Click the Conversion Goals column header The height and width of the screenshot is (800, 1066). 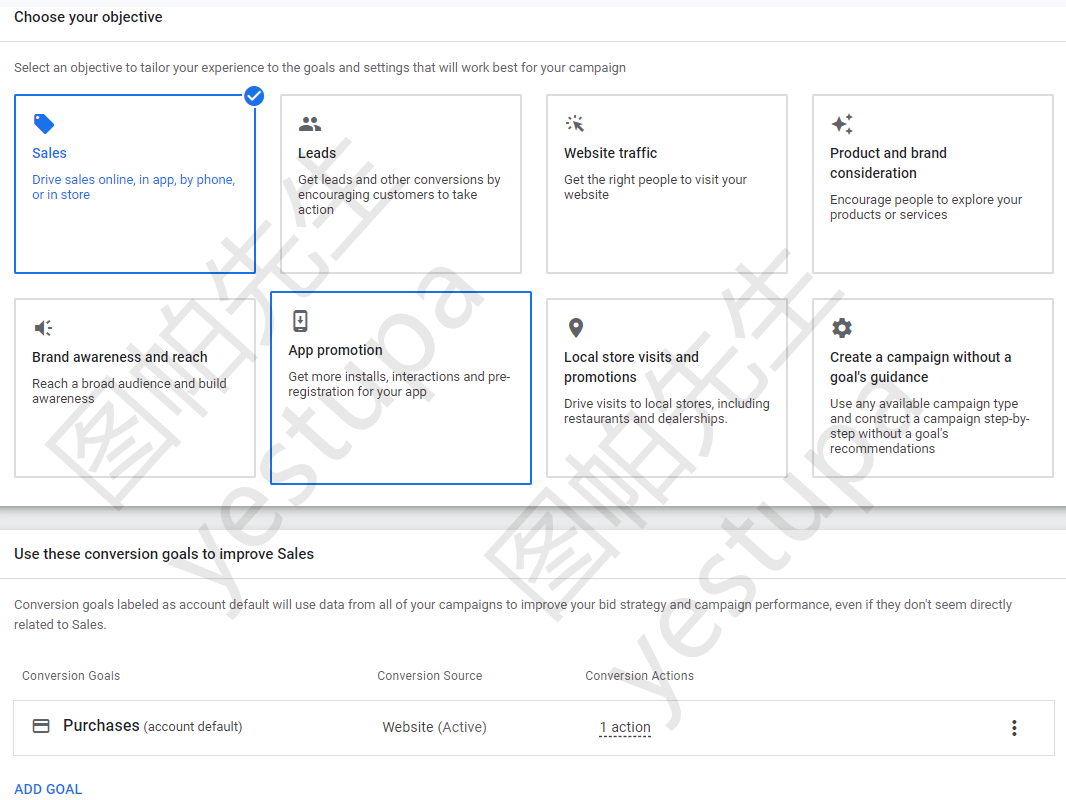click(x=71, y=676)
